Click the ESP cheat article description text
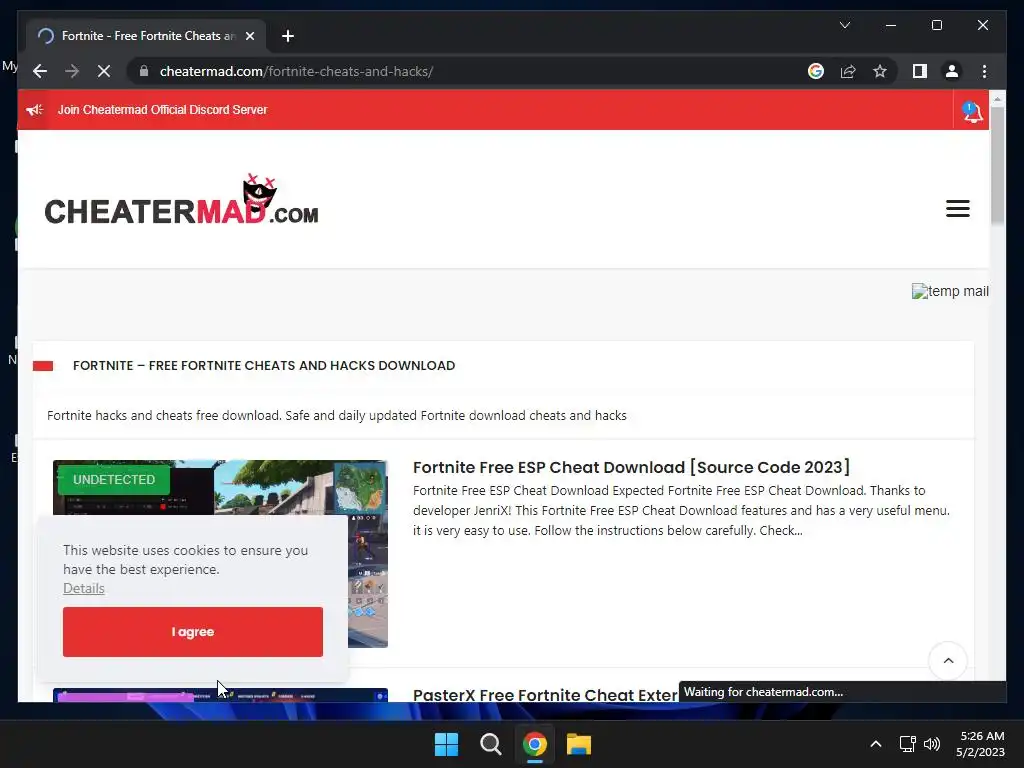Image resolution: width=1024 pixels, height=768 pixels. (x=681, y=511)
